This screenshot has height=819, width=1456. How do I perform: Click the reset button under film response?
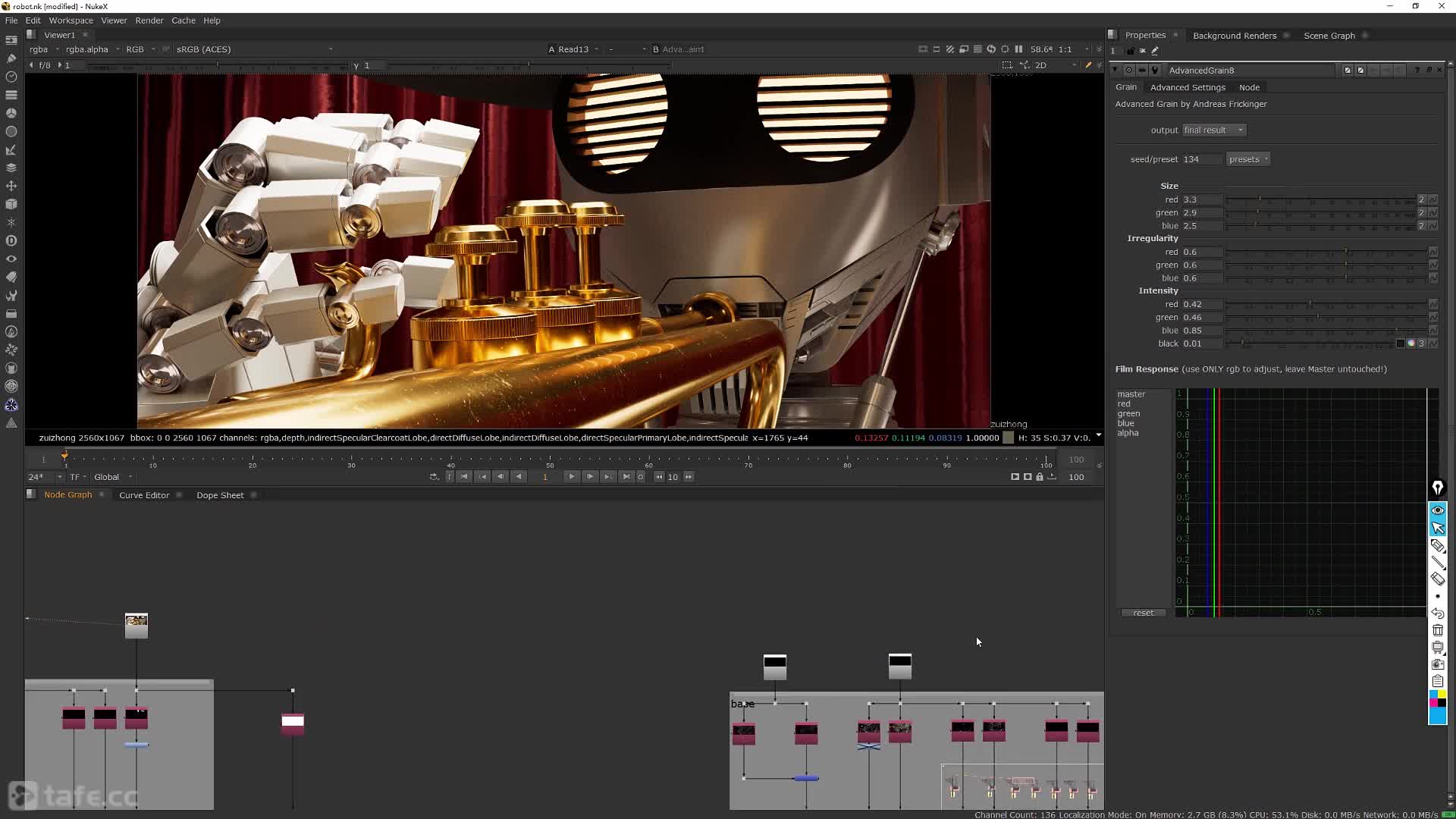[x=1144, y=613]
